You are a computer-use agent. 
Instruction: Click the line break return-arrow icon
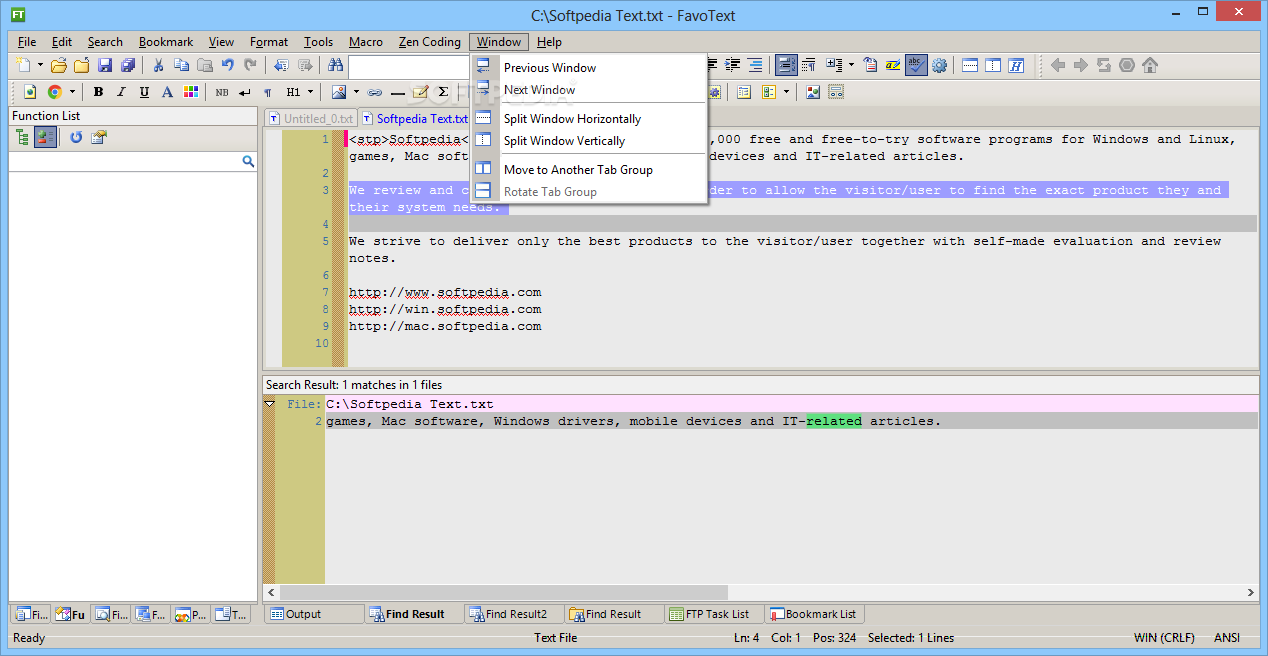tap(245, 92)
